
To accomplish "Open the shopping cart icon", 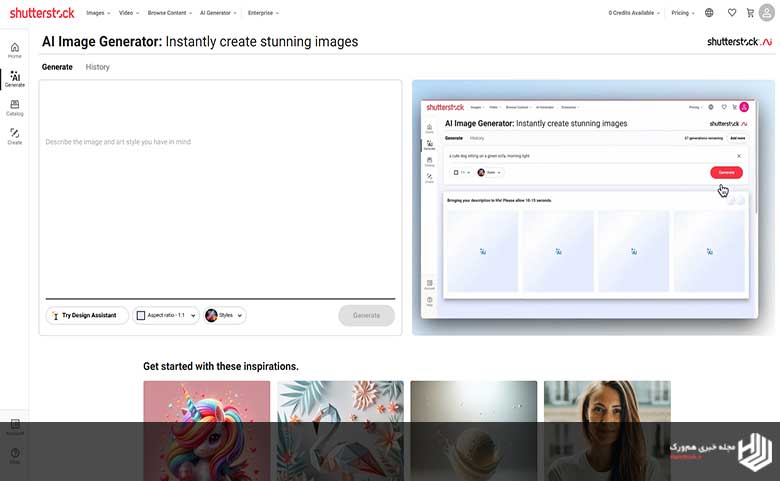I will pos(750,13).
